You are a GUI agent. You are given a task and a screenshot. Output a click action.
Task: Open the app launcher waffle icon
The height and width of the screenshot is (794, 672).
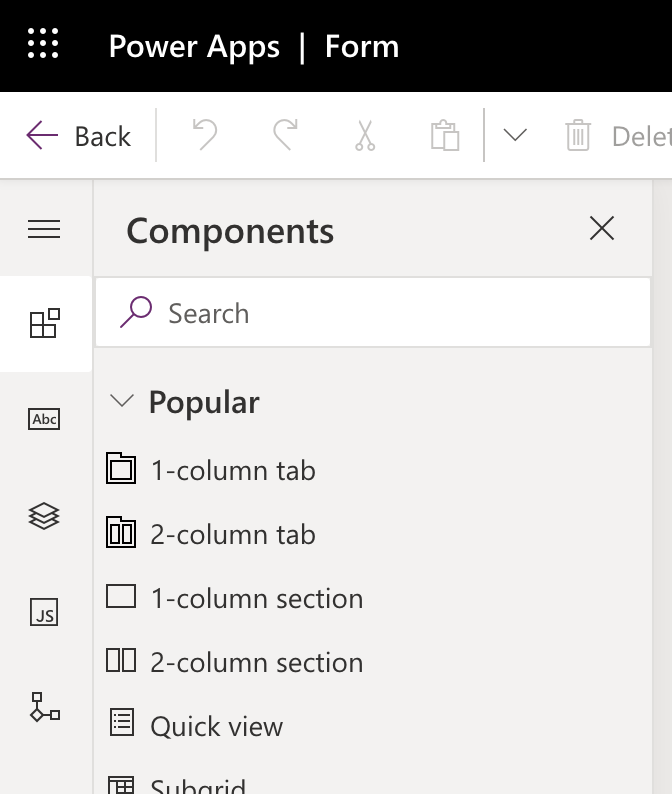click(43, 45)
